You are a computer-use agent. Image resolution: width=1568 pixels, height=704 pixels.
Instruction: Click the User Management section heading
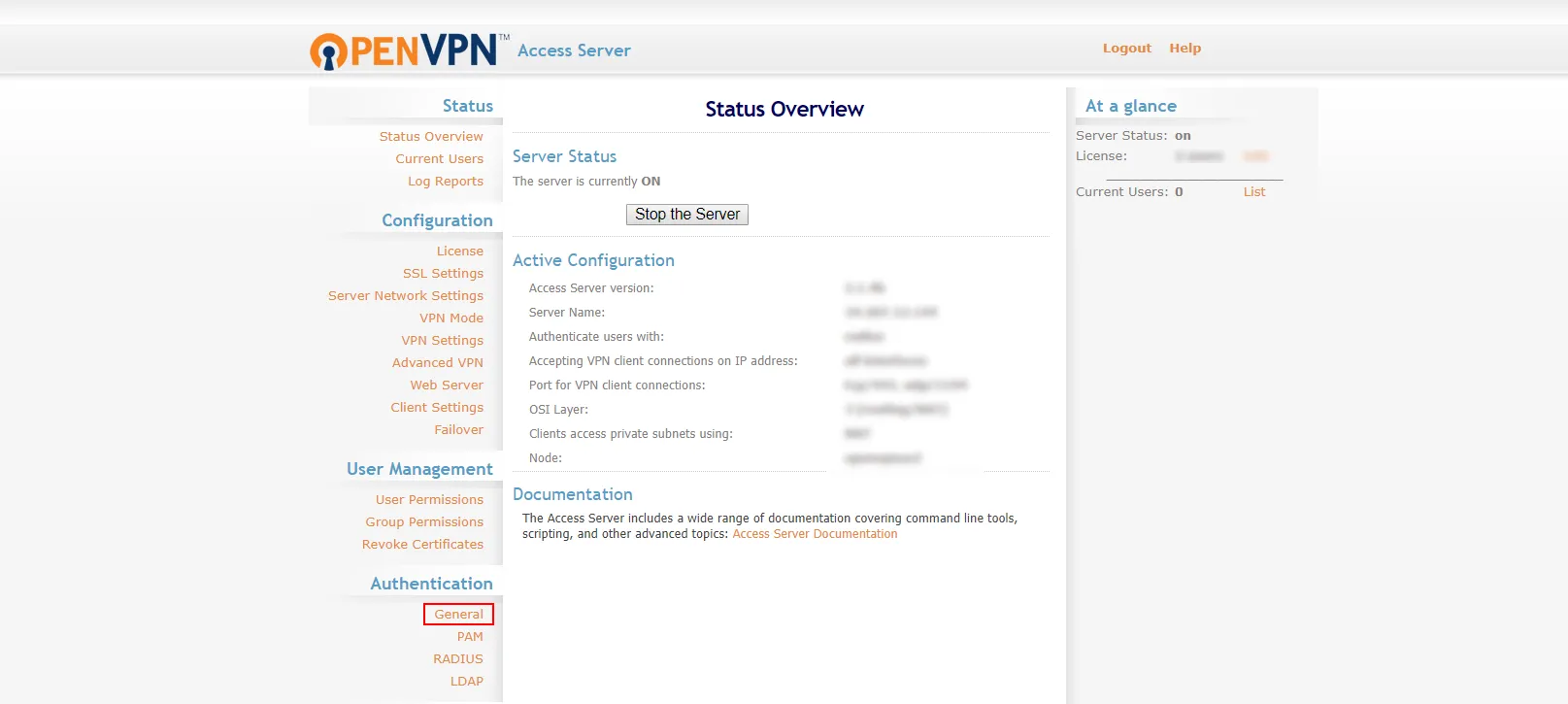point(419,469)
